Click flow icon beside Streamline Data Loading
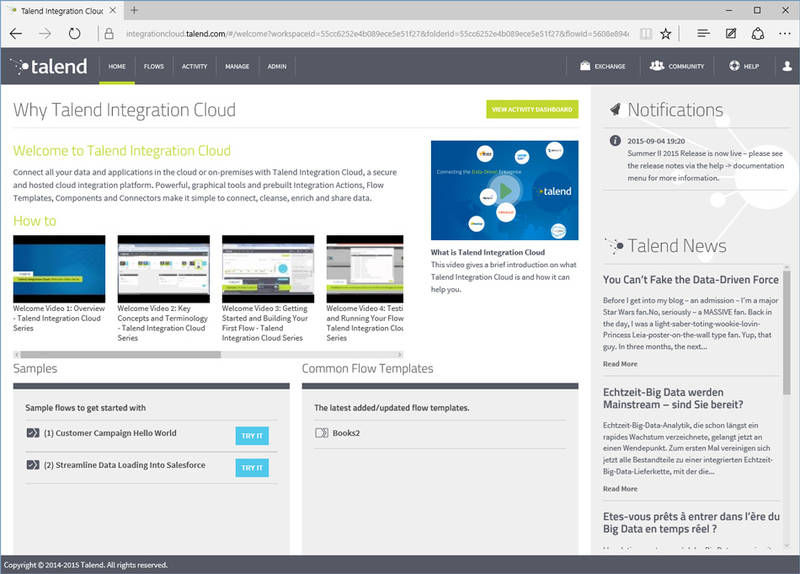800x574 pixels. [33, 465]
